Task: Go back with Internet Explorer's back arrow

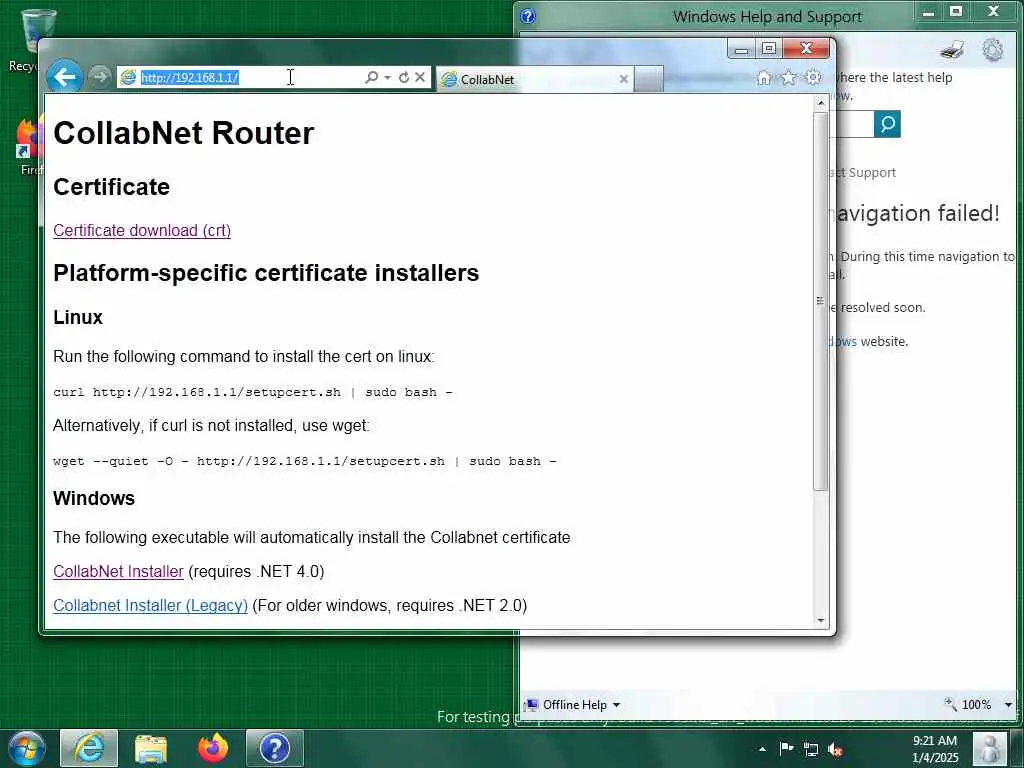Action: coord(65,77)
